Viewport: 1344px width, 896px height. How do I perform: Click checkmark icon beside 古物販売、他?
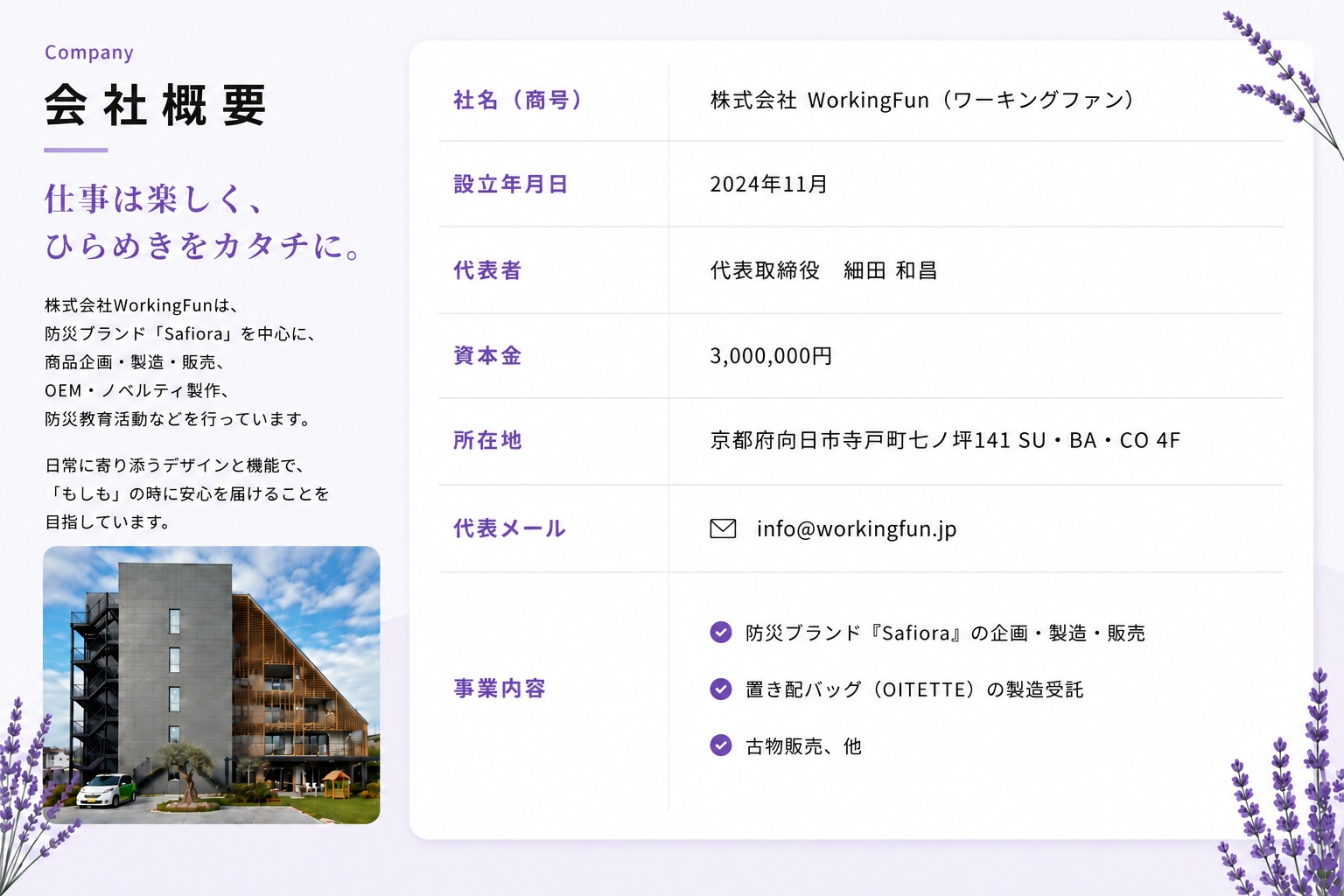721,745
